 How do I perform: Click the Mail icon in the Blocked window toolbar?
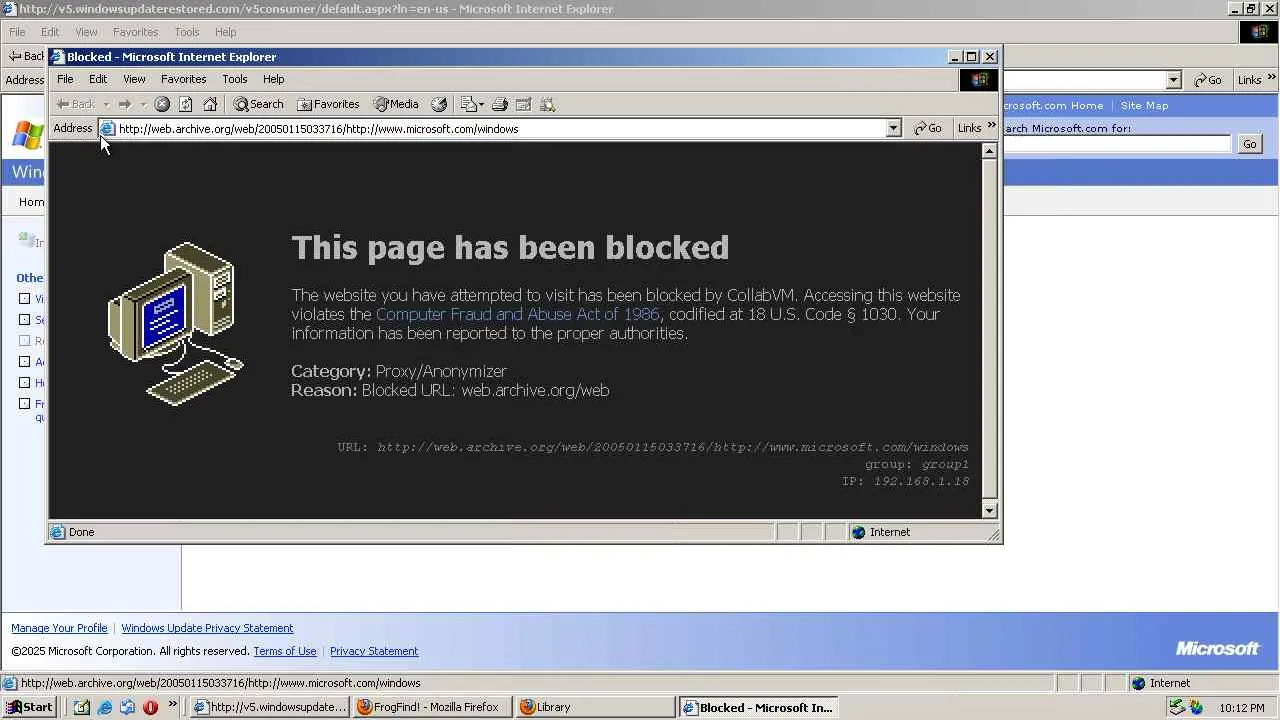468,104
